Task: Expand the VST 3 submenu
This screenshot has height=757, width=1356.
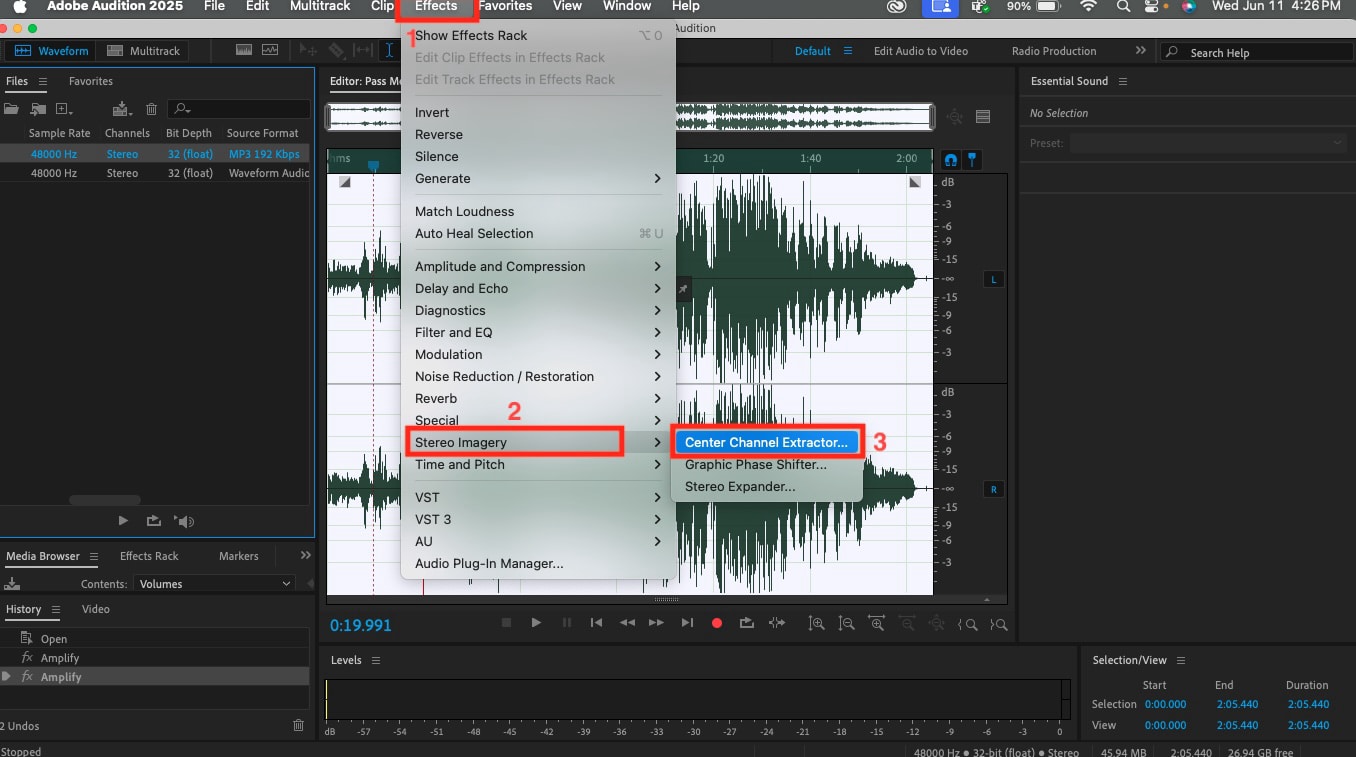Action: click(x=539, y=519)
